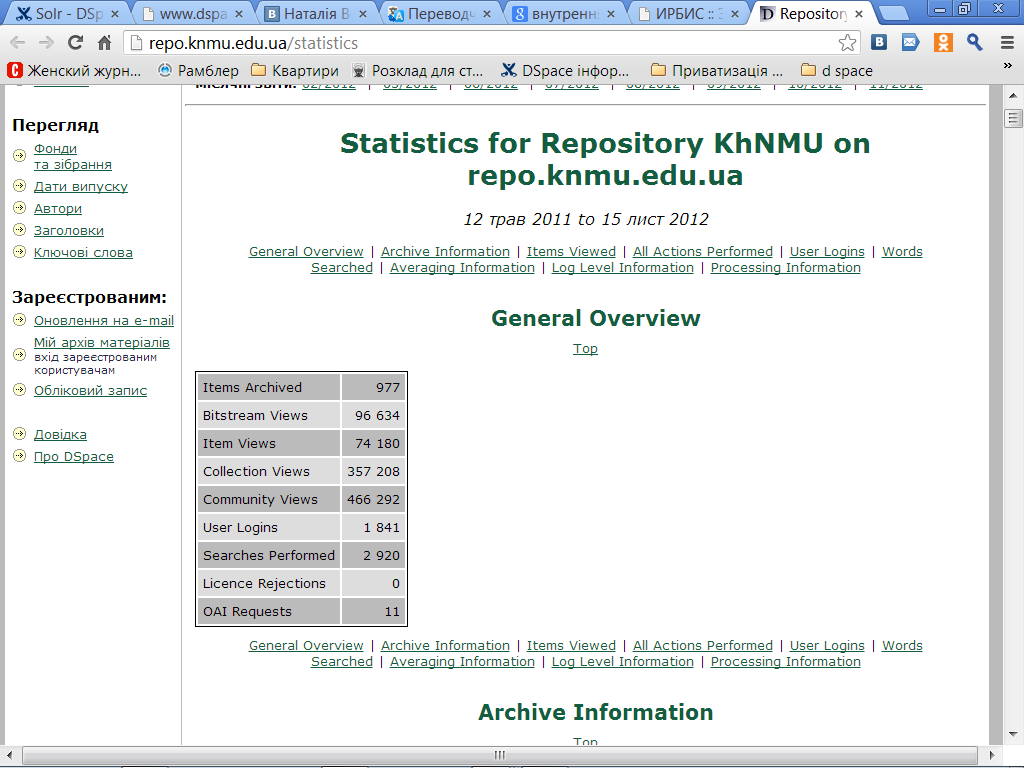Click the browser forward arrow
The width and height of the screenshot is (1024, 768).
pyautogui.click(x=46, y=43)
